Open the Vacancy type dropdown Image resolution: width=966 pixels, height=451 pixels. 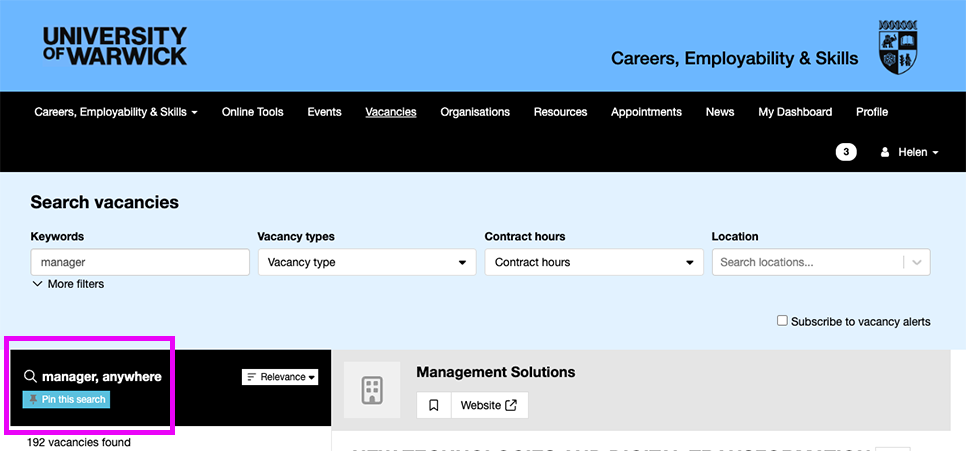pyautogui.click(x=367, y=262)
